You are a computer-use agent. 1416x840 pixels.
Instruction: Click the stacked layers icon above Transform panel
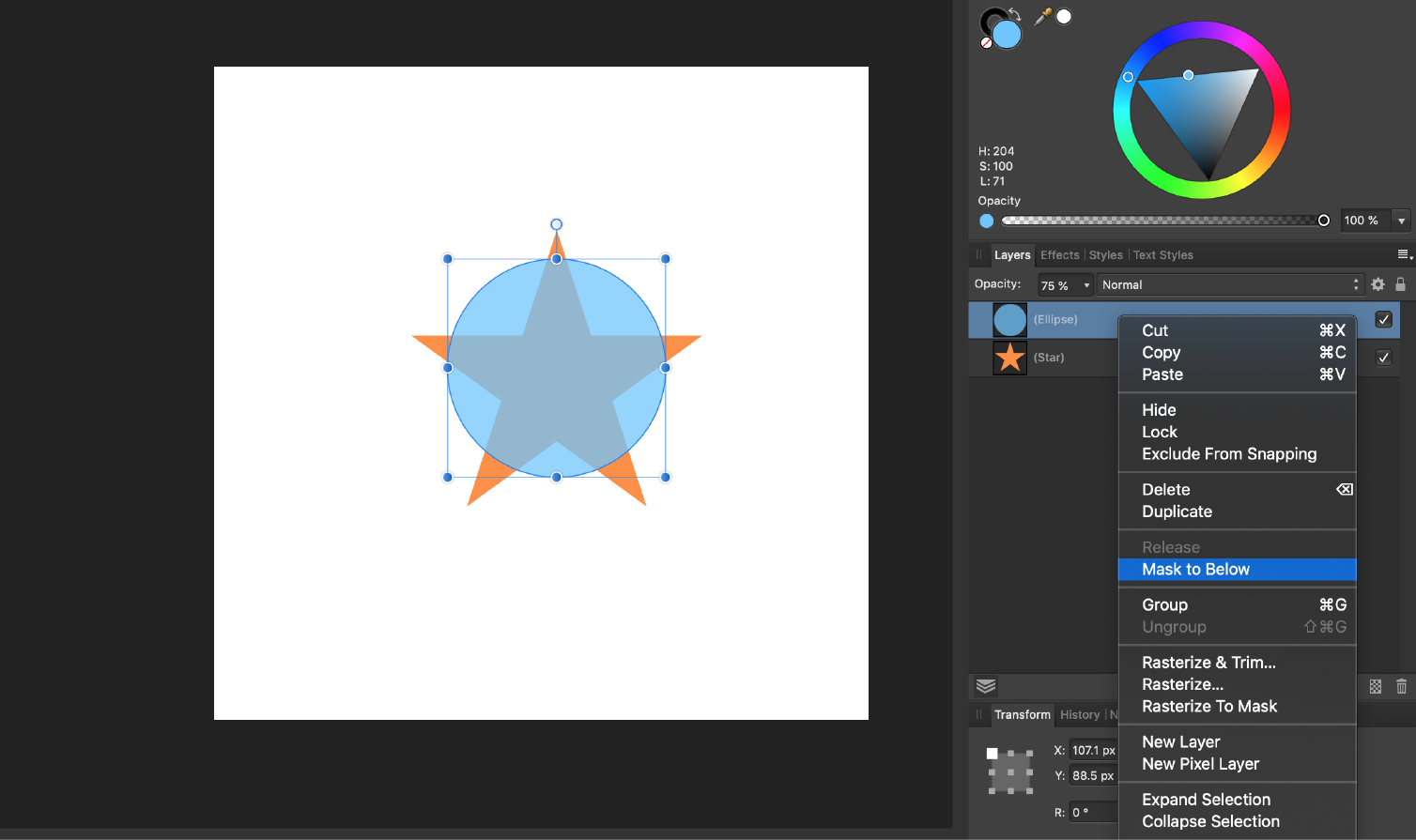pyautogui.click(x=985, y=686)
